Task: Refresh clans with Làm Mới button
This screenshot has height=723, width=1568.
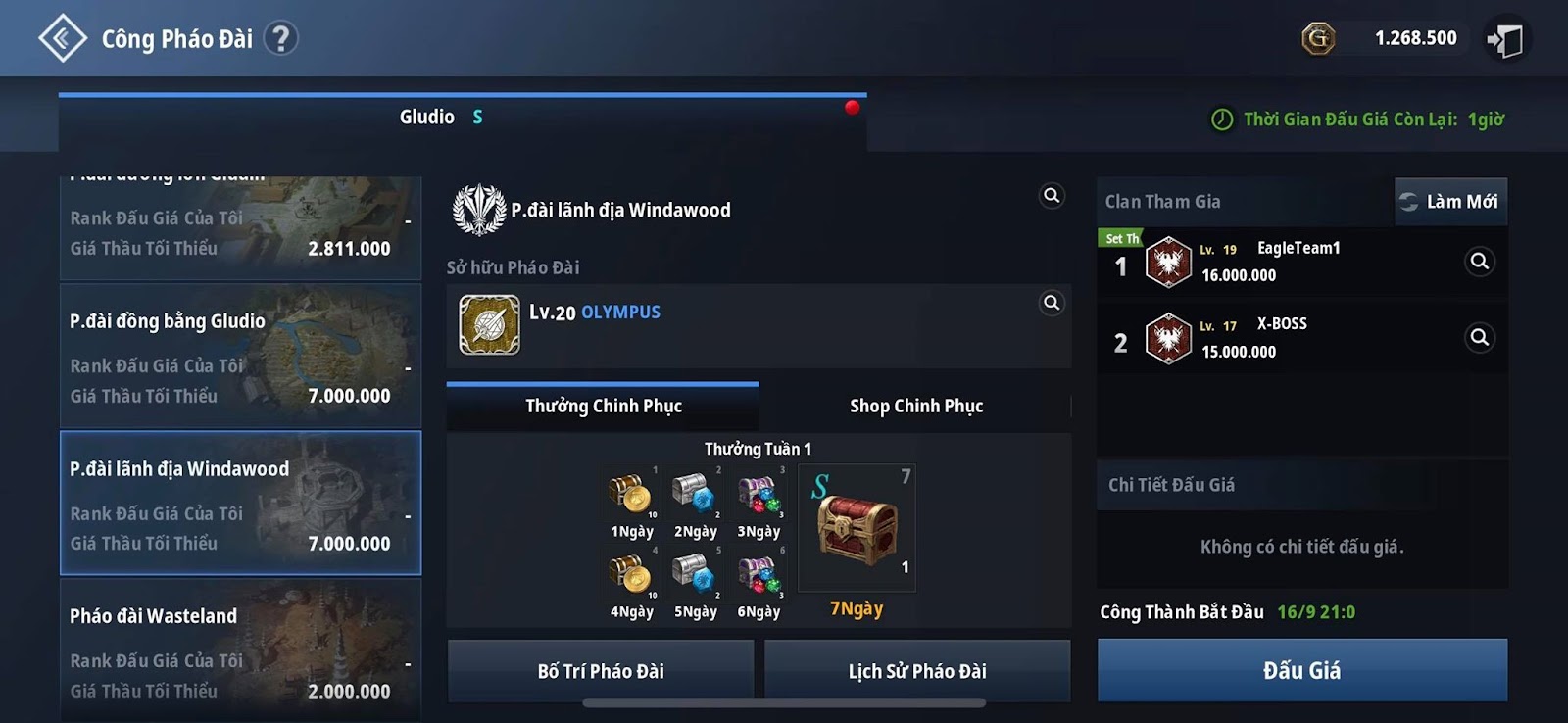Action: [x=1451, y=201]
